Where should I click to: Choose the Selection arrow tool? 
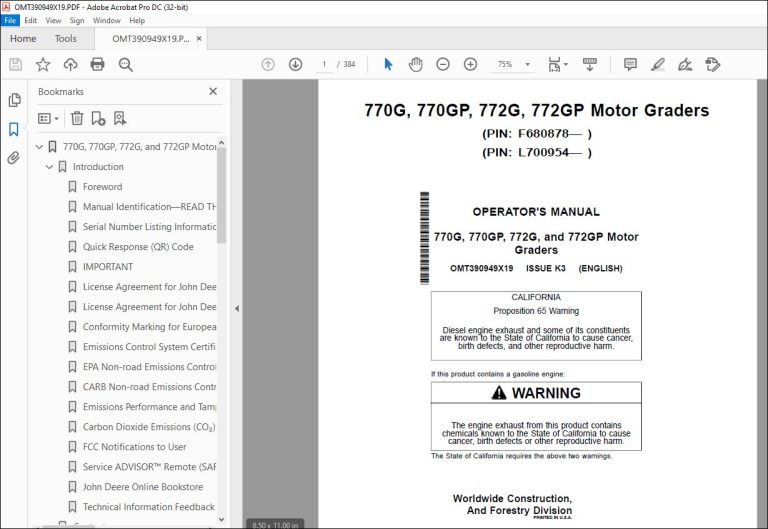pos(388,64)
